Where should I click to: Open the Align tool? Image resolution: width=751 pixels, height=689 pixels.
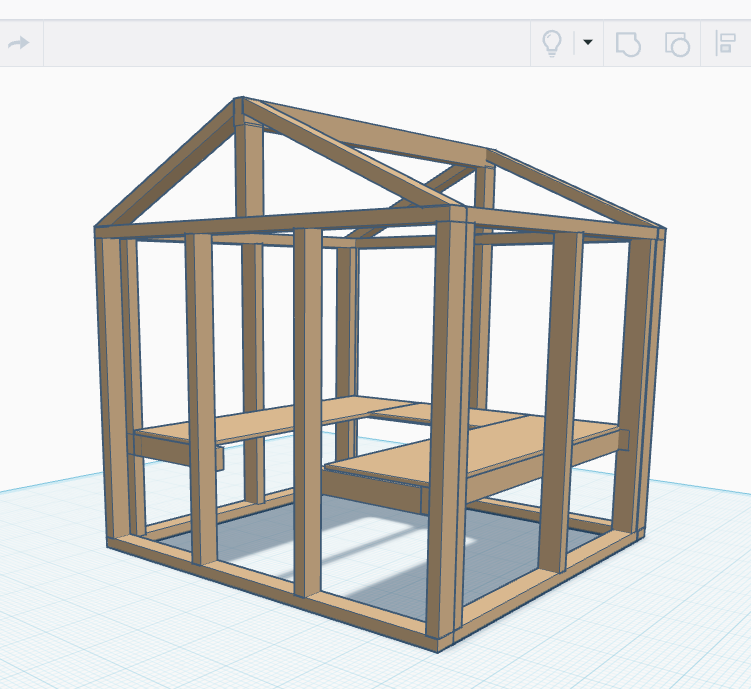point(725,44)
